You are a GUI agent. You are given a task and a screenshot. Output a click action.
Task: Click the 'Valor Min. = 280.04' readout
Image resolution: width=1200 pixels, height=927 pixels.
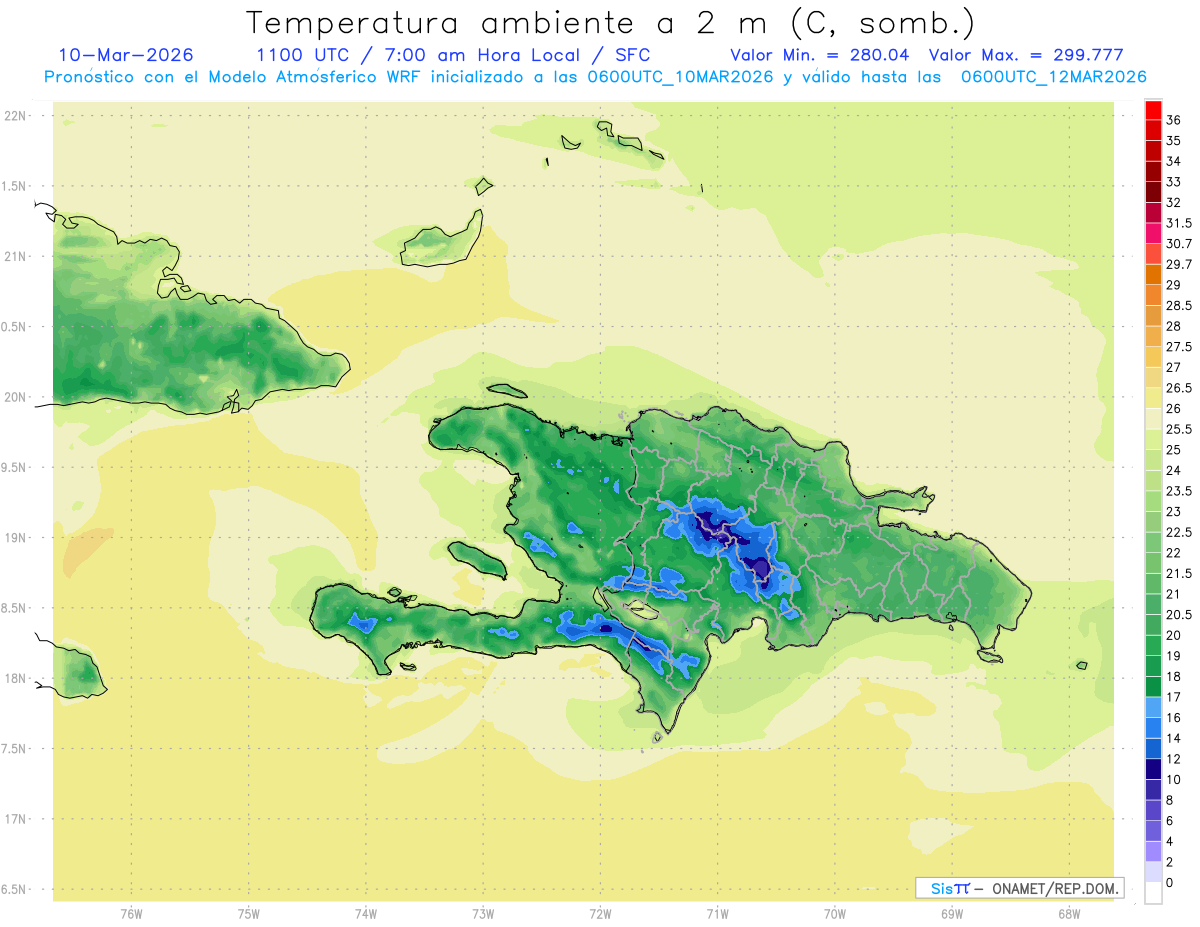pos(819,55)
